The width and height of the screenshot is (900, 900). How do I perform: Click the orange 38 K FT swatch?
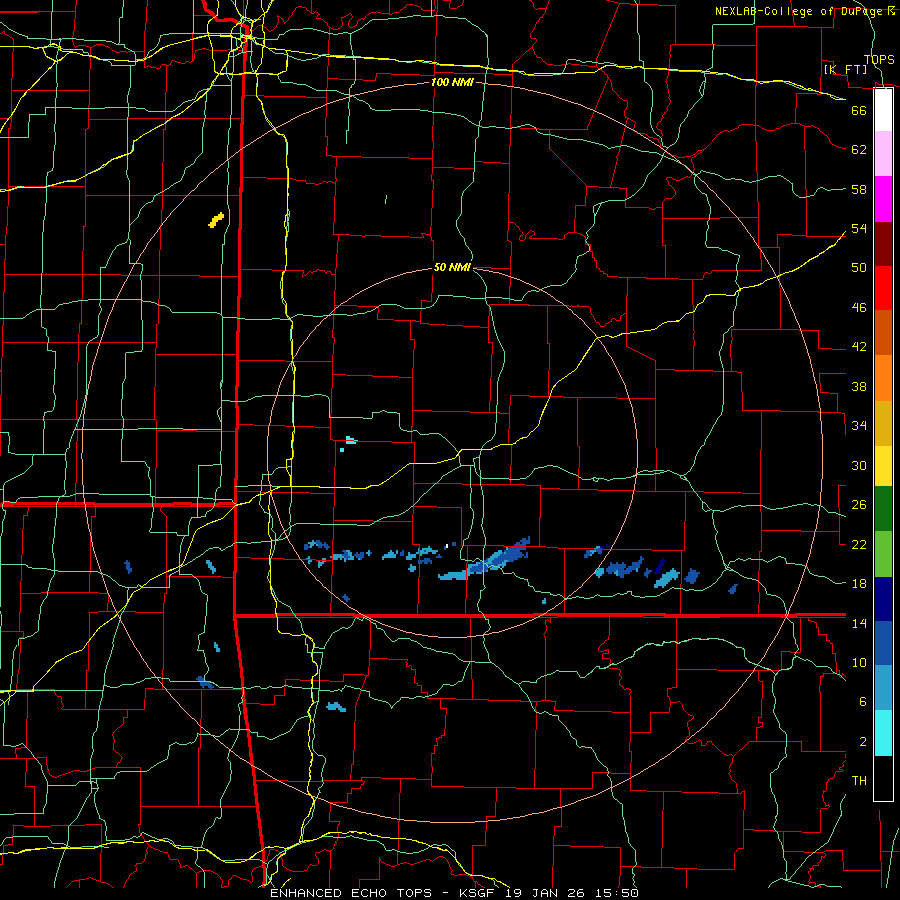883,378
